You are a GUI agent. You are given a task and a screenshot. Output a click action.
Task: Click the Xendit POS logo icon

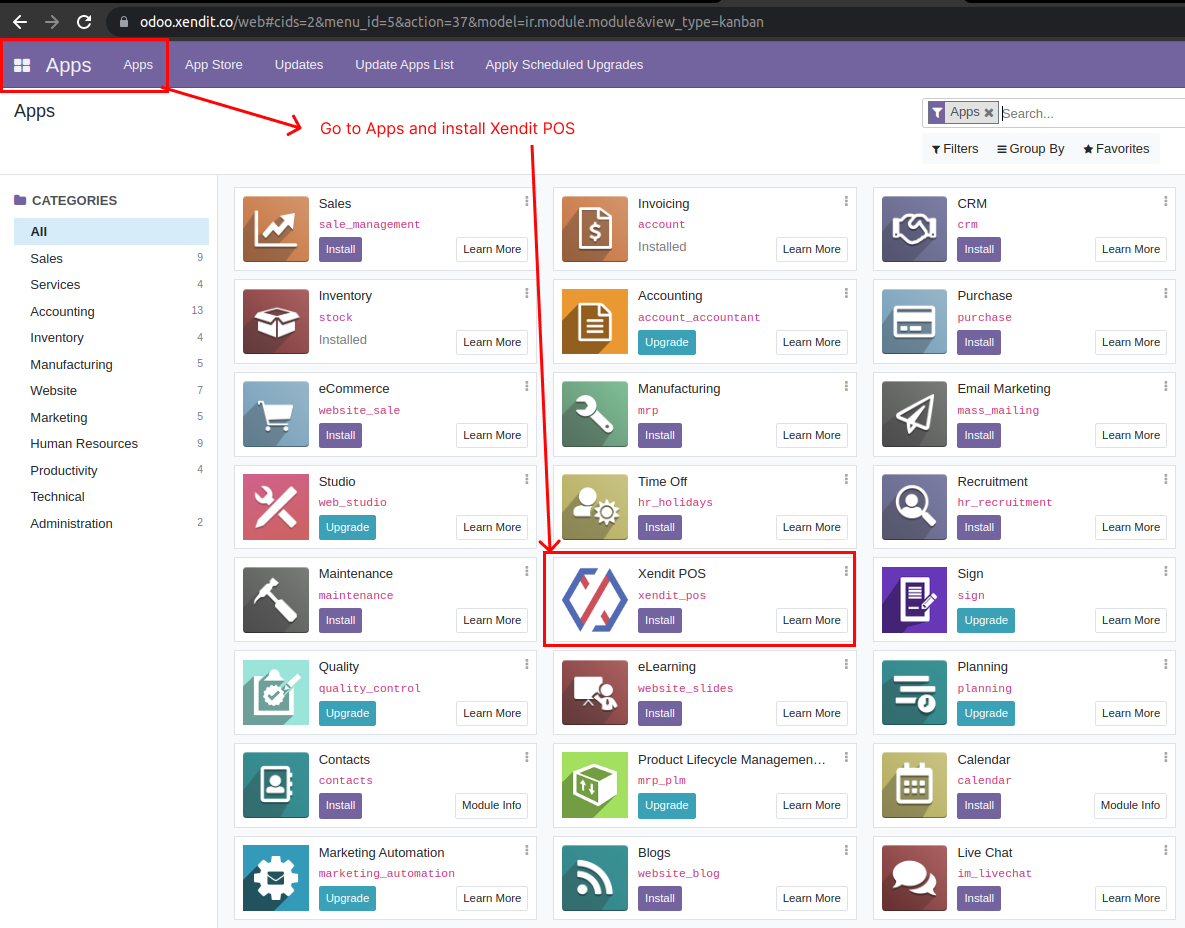595,600
